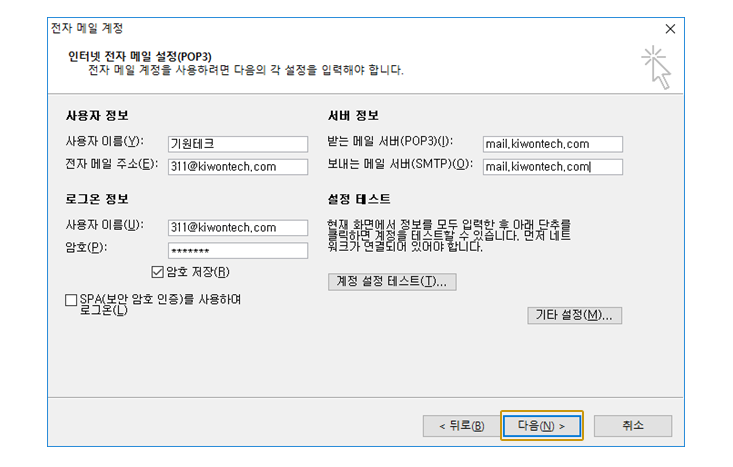Viewport: 733px width, 467px height.
Task: Proceed with the 다음 button
Action: pos(541,425)
